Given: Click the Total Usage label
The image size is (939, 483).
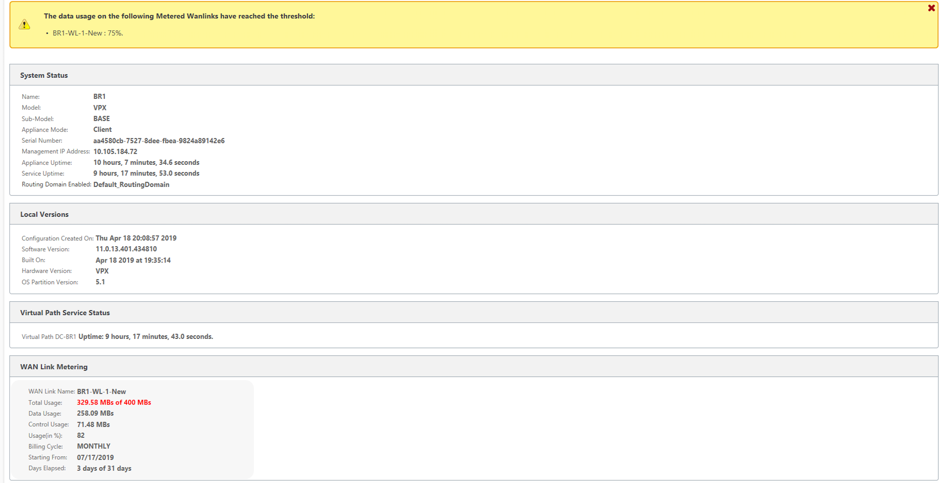Looking at the screenshot, I should [x=45, y=403].
